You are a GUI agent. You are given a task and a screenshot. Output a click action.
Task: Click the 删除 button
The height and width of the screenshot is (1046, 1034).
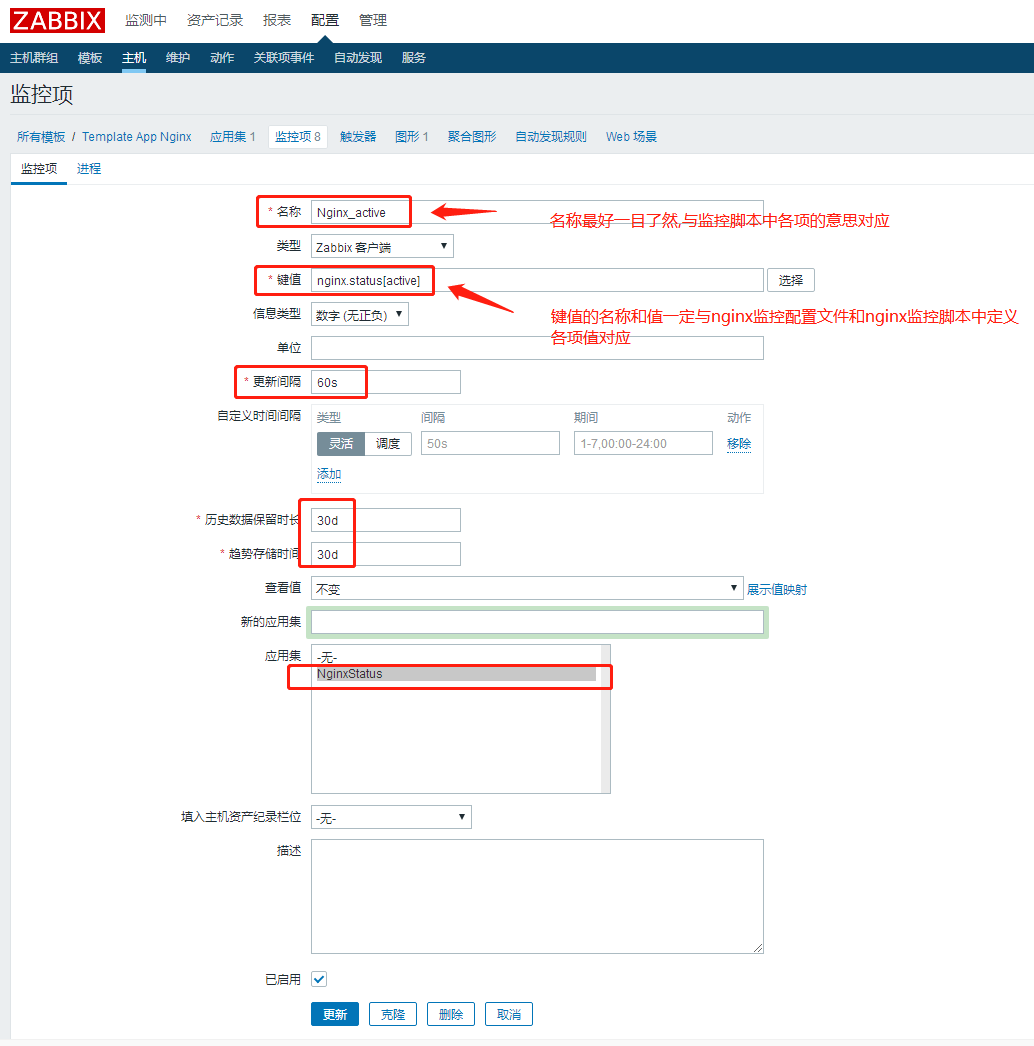point(451,1014)
